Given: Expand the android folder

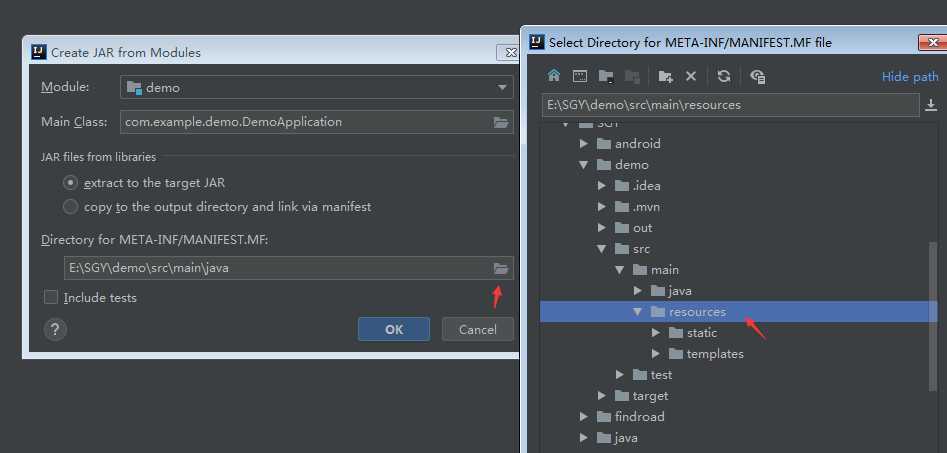Looking at the screenshot, I should coord(583,144).
